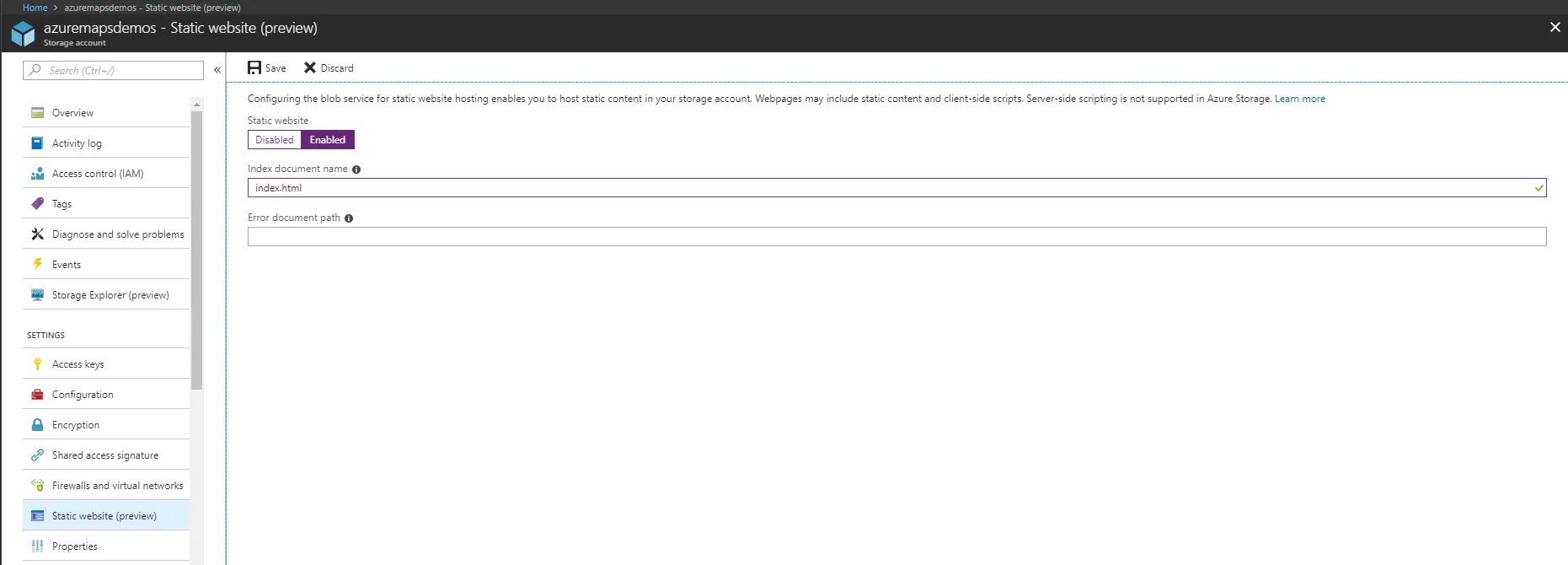
Task: Click the Shared access signature link icon
Action: tap(37, 455)
